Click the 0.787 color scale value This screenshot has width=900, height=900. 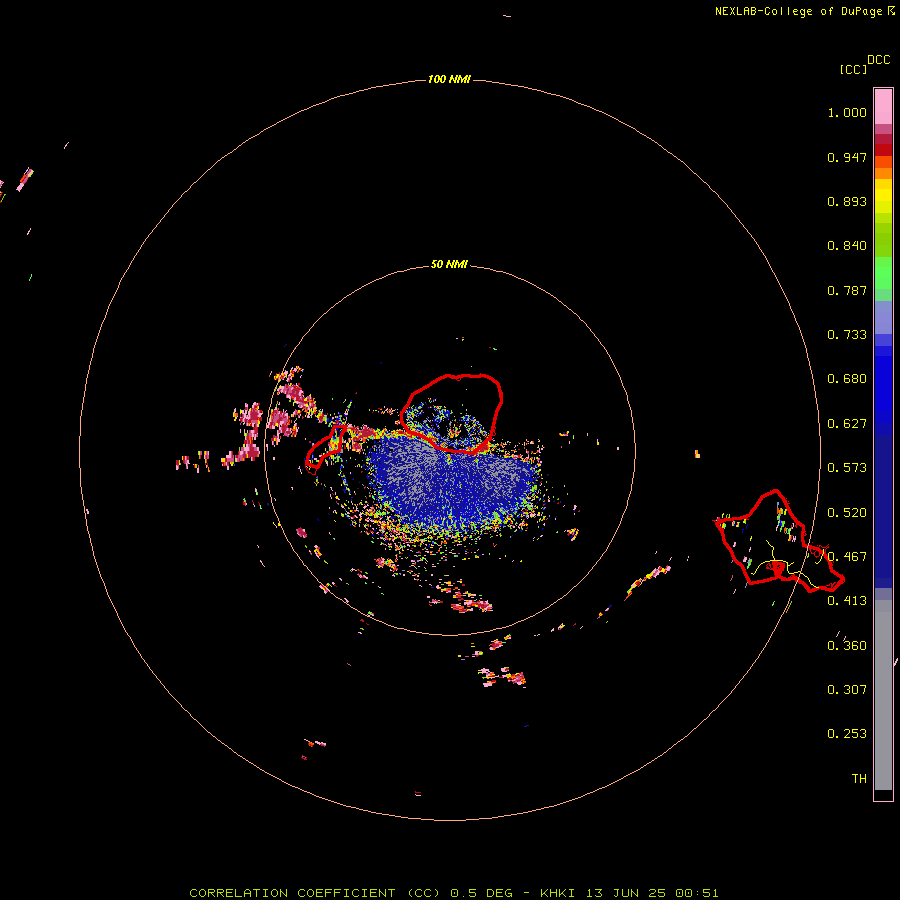point(847,290)
